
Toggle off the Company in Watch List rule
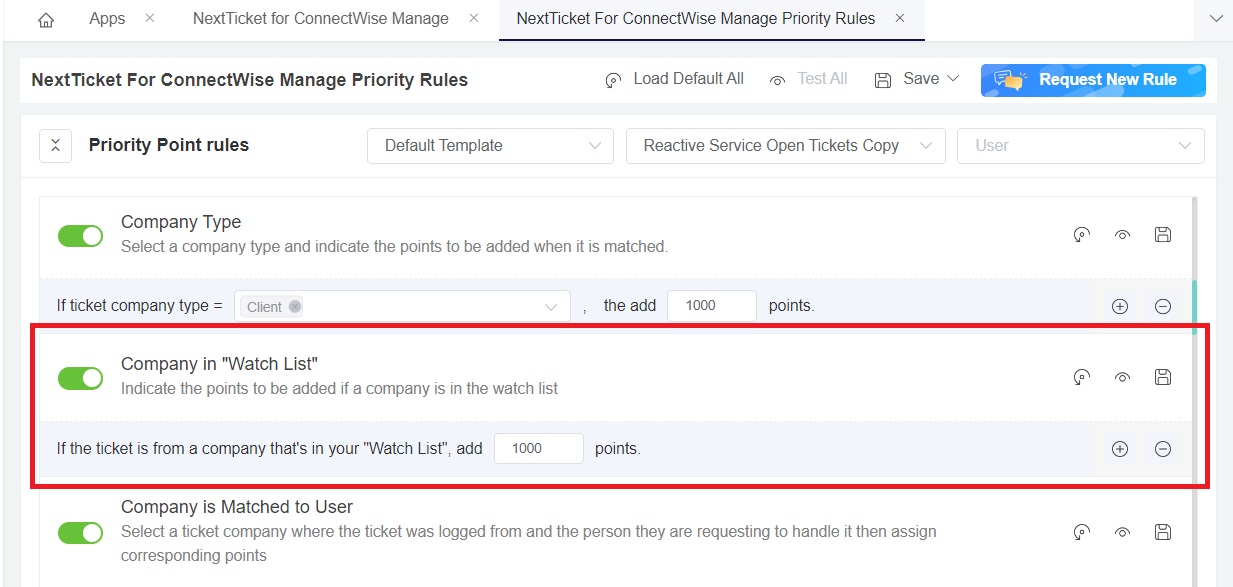[80, 378]
